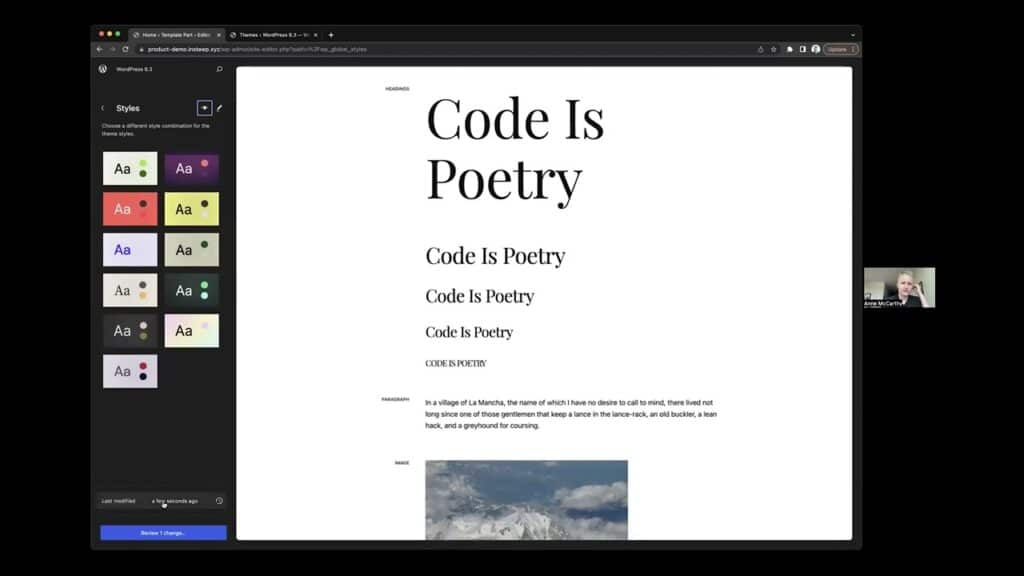Viewport: 1024px width, 576px height.
Task: Close the Home Template Part tab
Action: click(x=219, y=35)
